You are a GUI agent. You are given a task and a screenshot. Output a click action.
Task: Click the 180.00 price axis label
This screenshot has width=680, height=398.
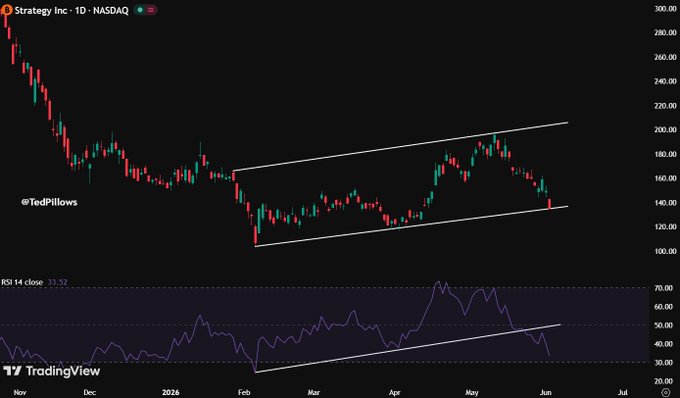pyautogui.click(x=665, y=154)
